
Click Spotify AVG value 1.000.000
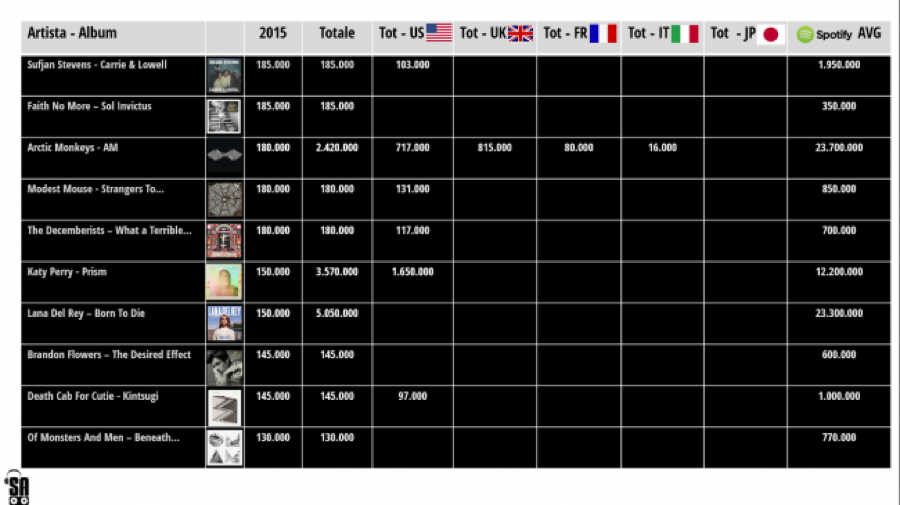tap(839, 396)
